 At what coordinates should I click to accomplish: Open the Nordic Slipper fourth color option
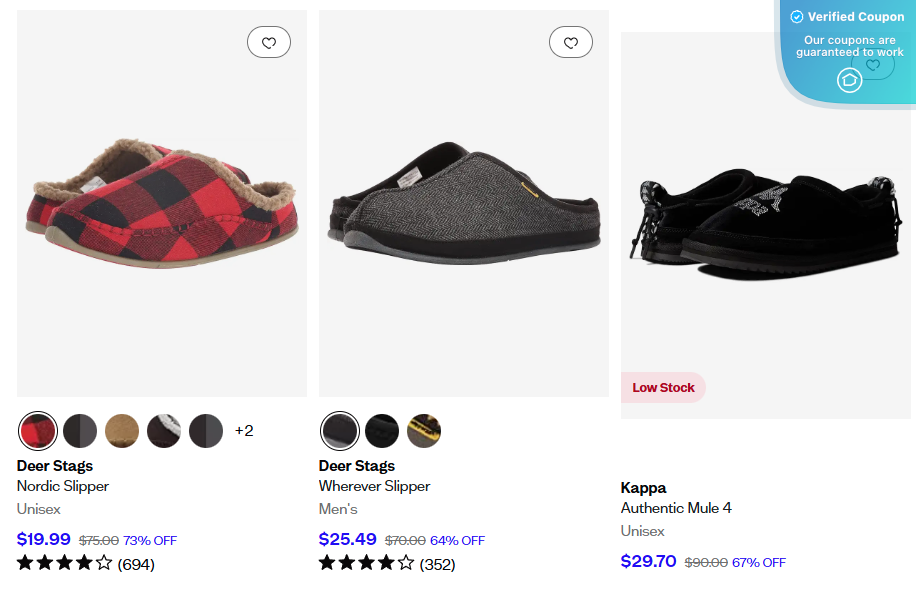pos(164,430)
